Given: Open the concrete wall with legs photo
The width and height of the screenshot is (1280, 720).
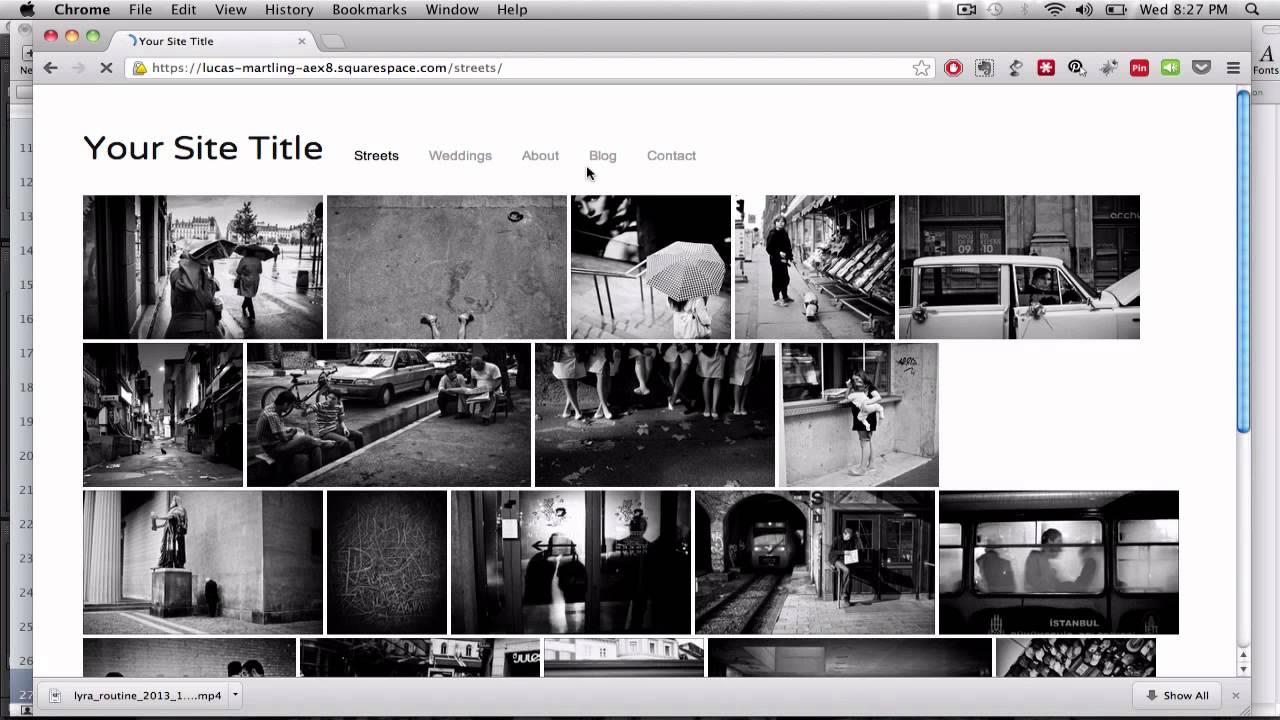Looking at the screenshot, I should coord(447,267).
